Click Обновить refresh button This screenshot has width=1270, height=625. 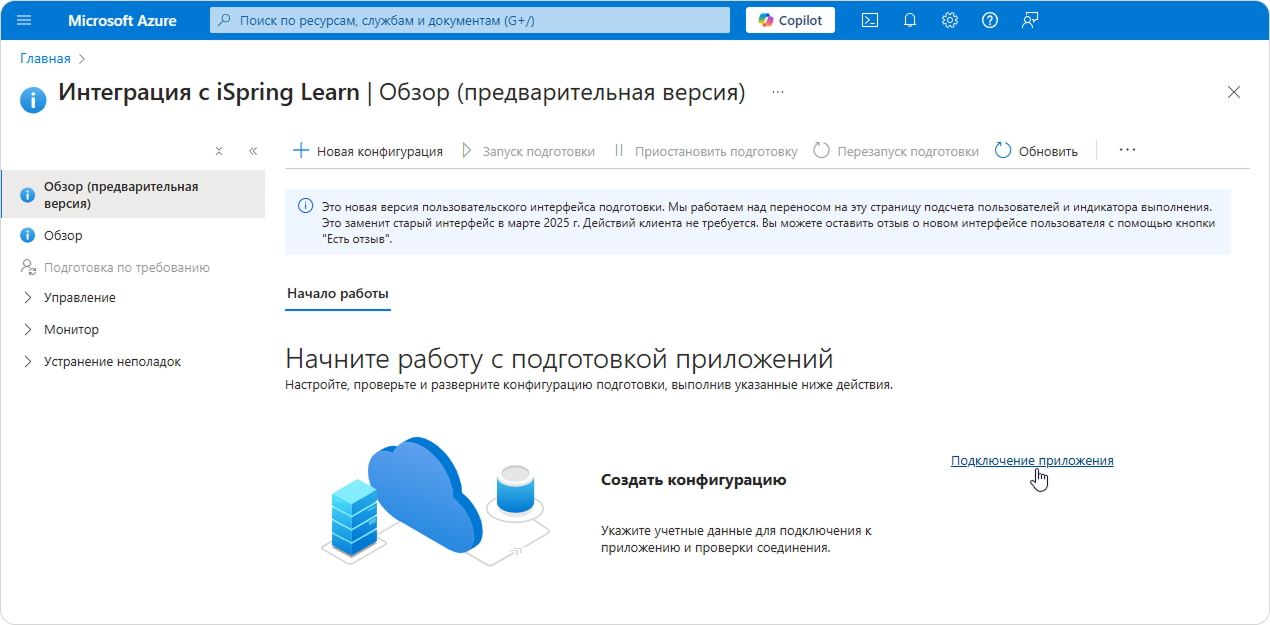[1036, 151]
